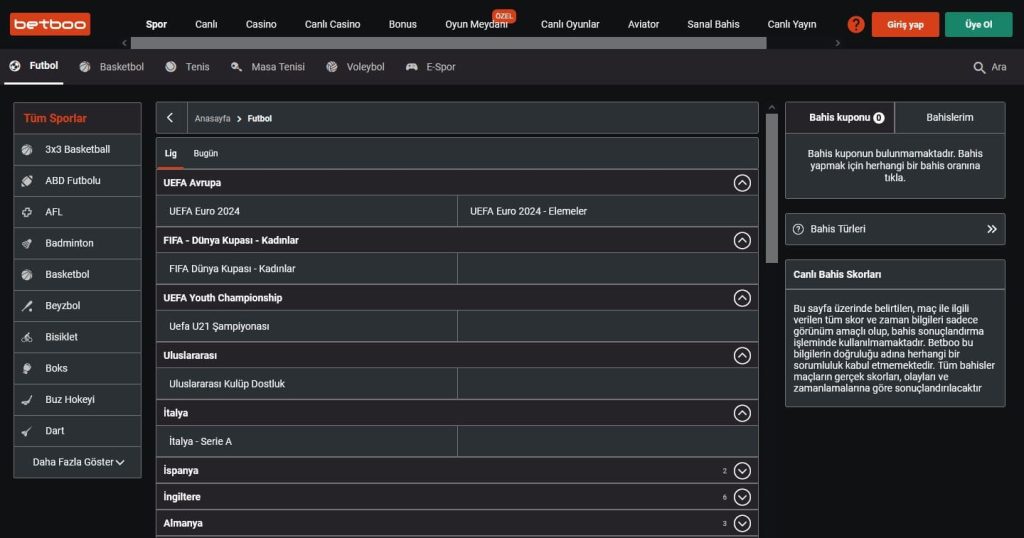The width and height of the screenshot is (1024, 538).
Task: Open UEFA Euro 2024 - Elemeler league
Action: (x=608, y=212)
